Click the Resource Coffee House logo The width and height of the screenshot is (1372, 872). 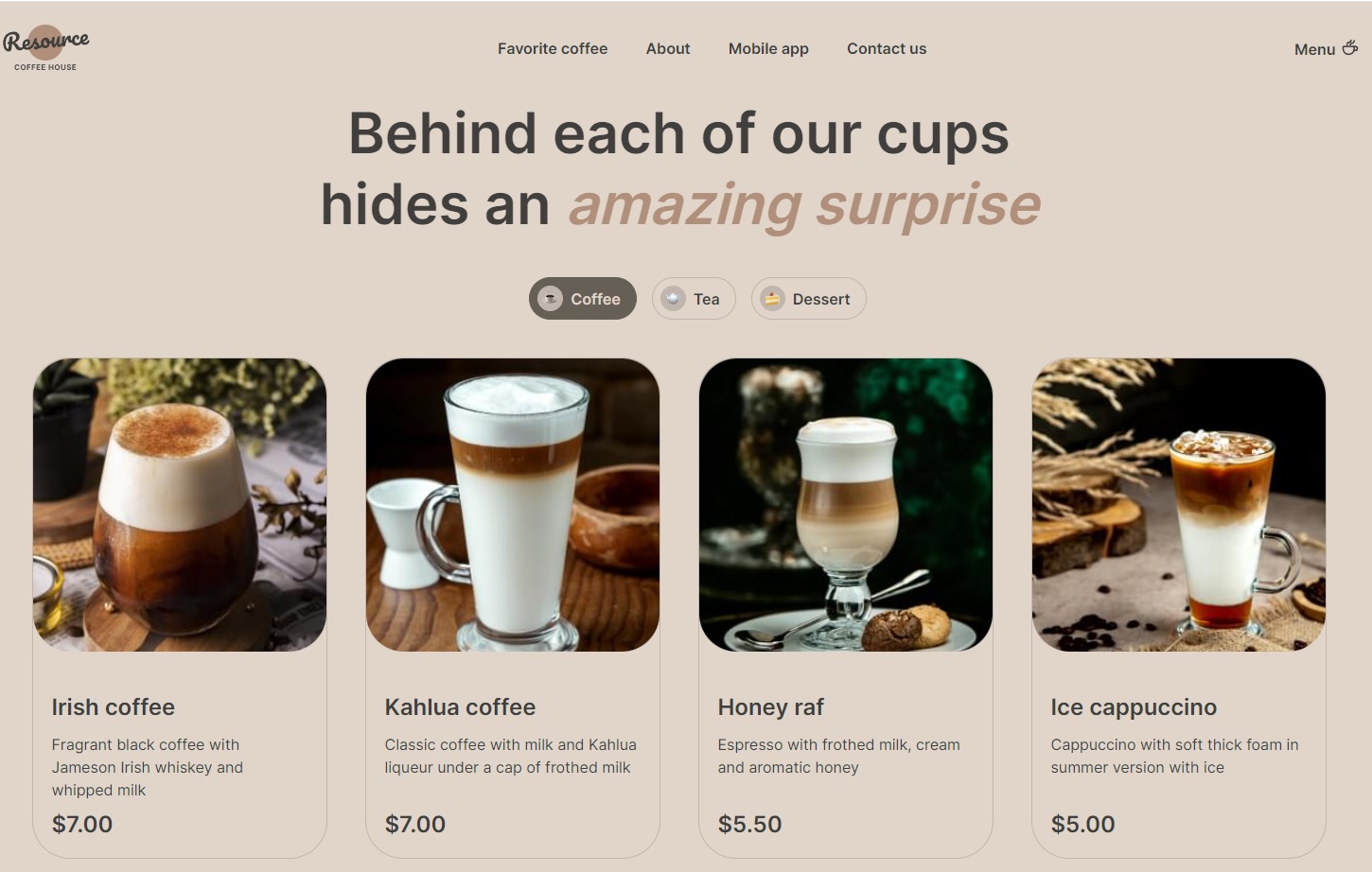[x=45, y=48]
